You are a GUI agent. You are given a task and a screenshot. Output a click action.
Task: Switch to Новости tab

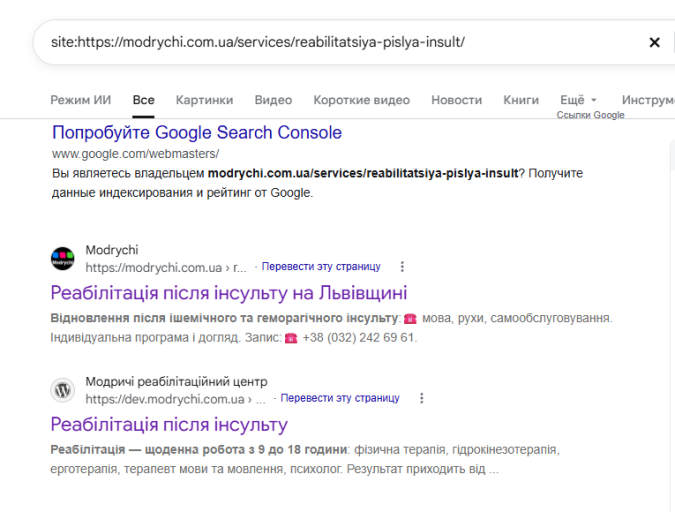tap(457, 100)
